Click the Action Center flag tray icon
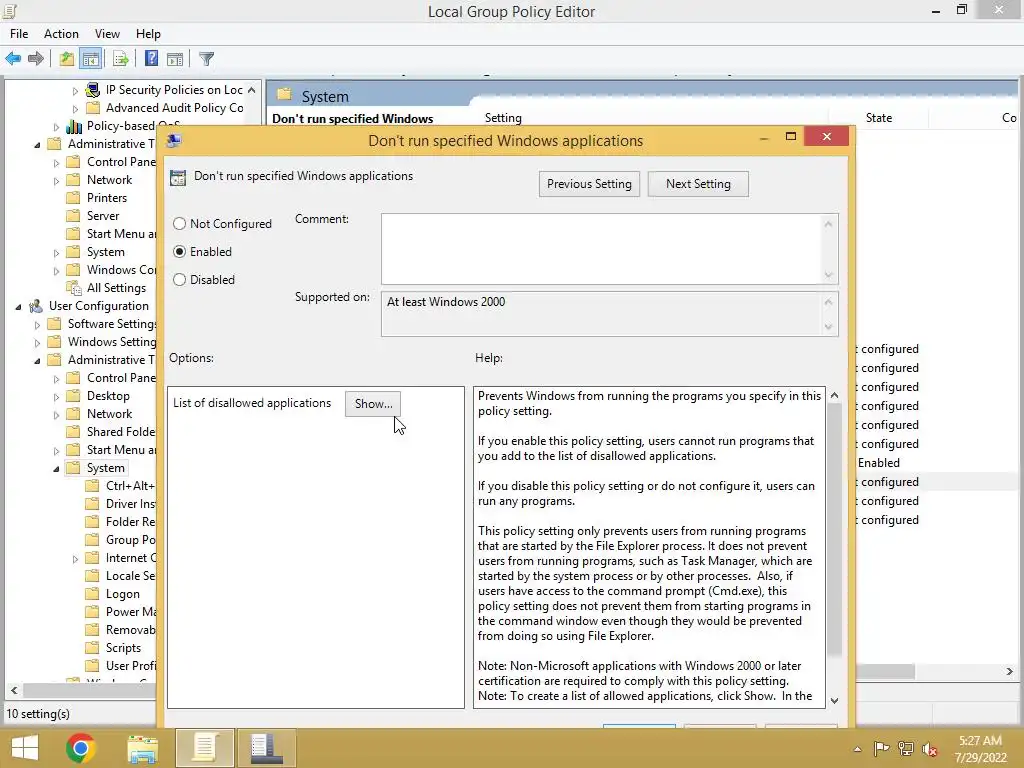The width and height of the screenshot is (1024, 768). (881, 749)
